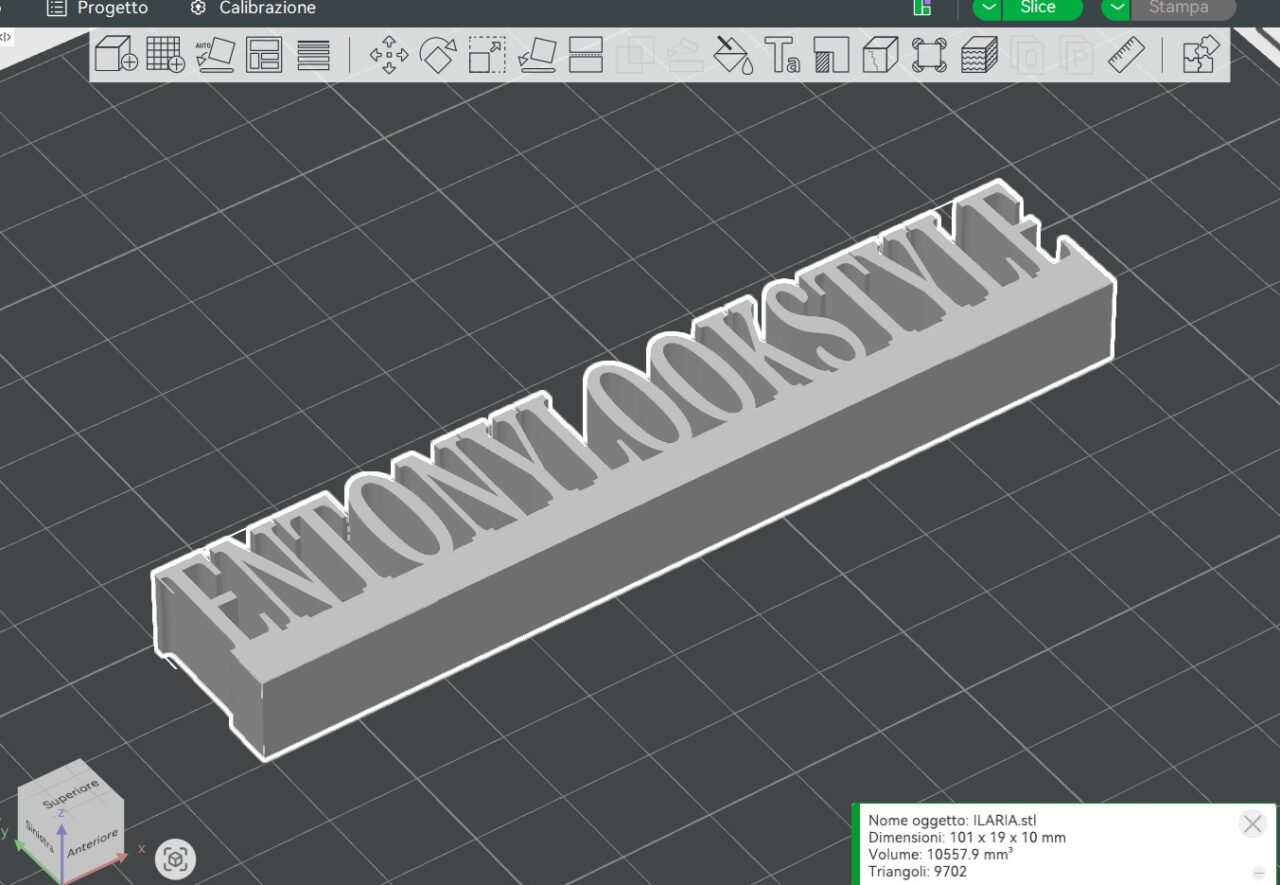Run Auto orient on the model

pos(215,54)
